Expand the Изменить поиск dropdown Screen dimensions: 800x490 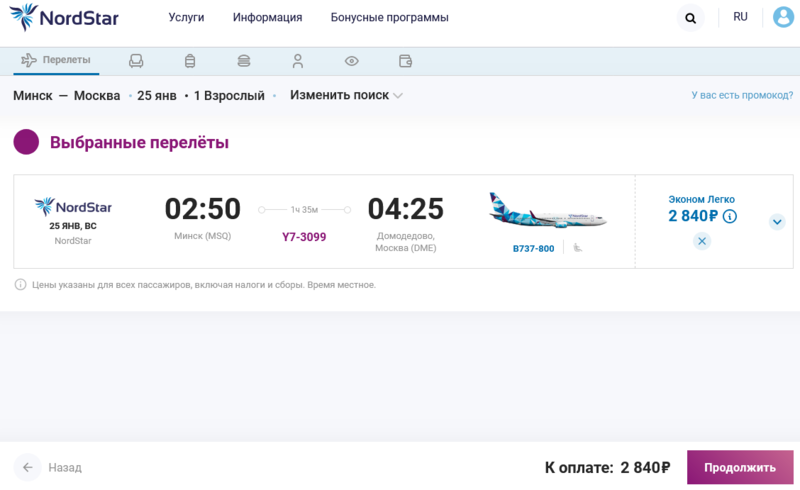(346, 96)
